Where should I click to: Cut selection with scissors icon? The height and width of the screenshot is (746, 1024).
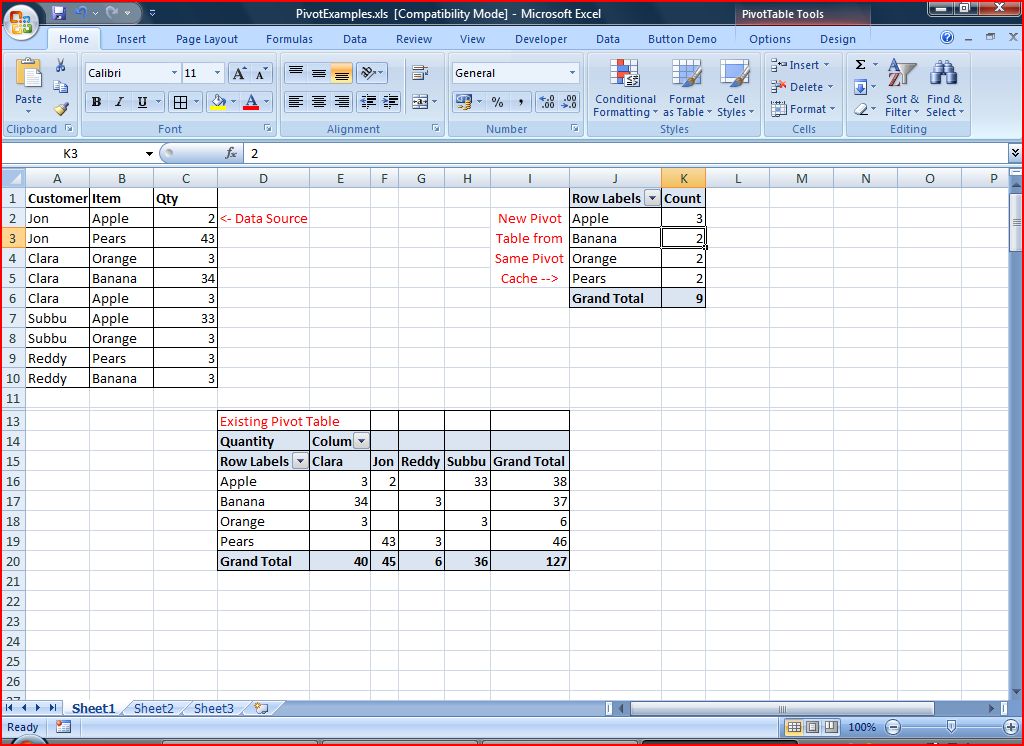[61, 65]
